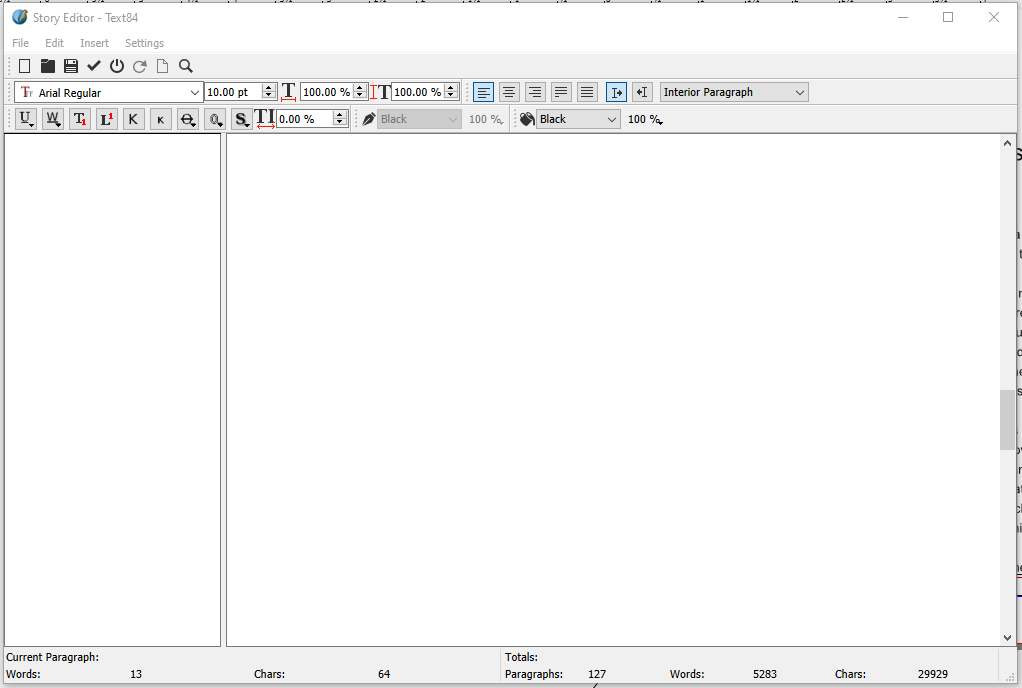Open the File menu

pyautogui.click(x=20, y=43)
